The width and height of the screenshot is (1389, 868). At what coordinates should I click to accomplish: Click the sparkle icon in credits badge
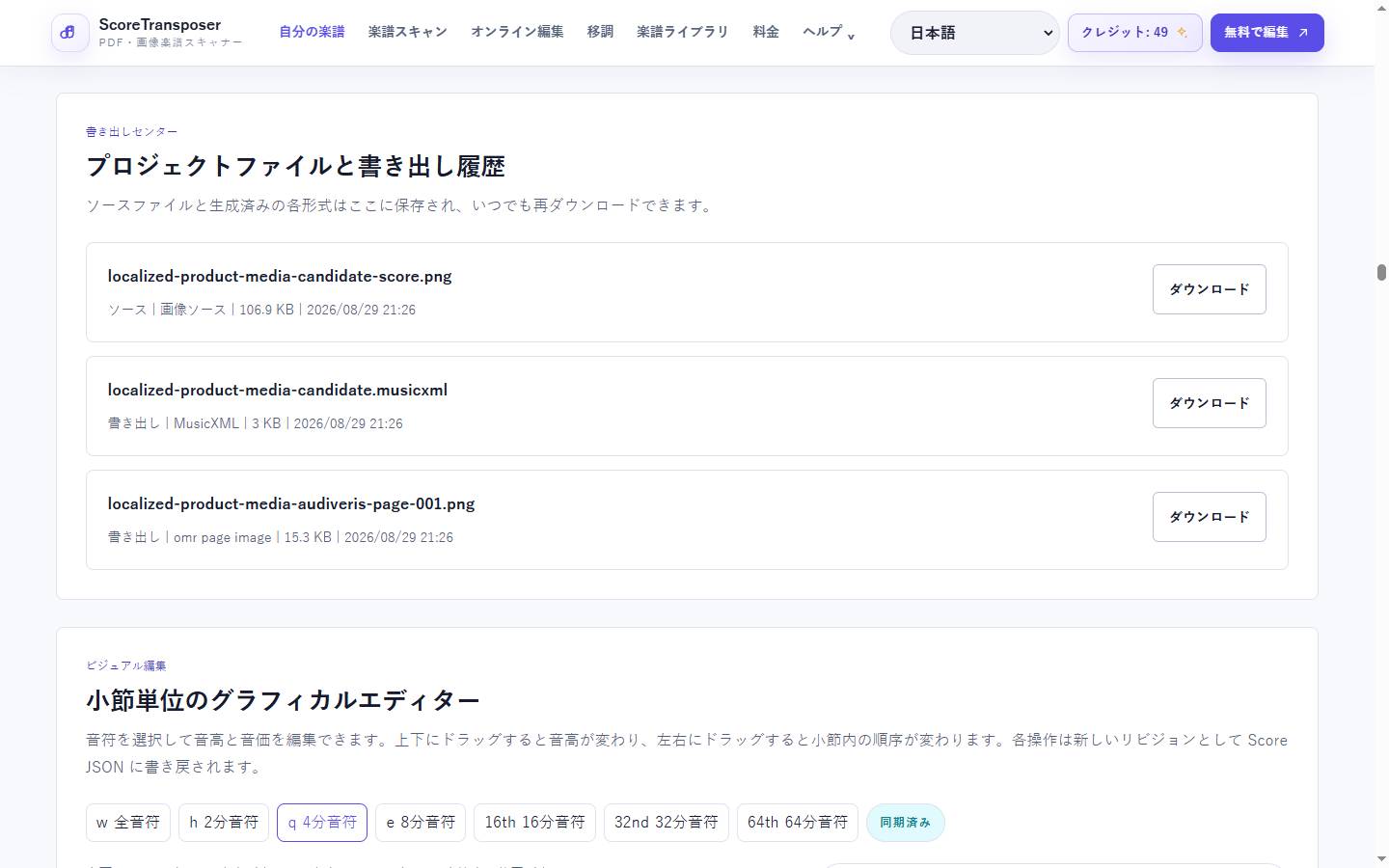[1182, 33]
